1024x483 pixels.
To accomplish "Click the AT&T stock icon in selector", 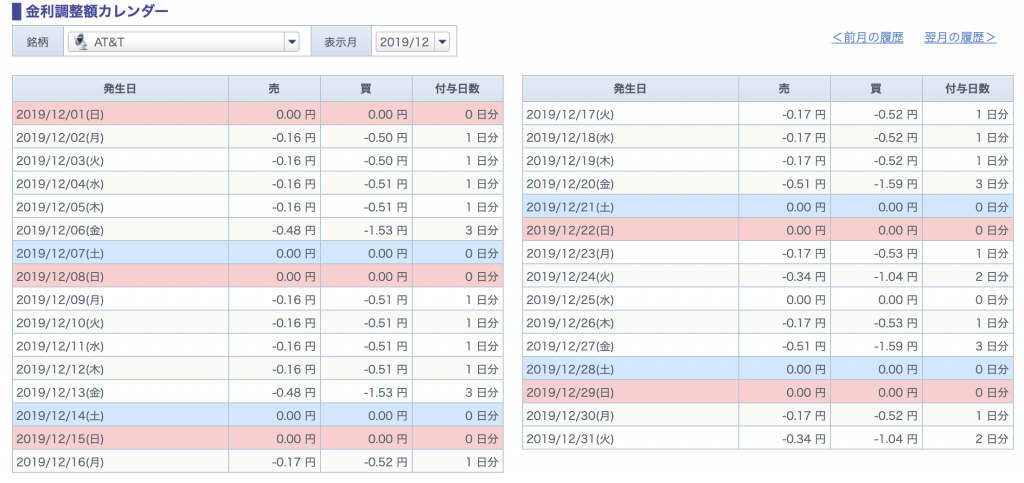I will [81, 42].
